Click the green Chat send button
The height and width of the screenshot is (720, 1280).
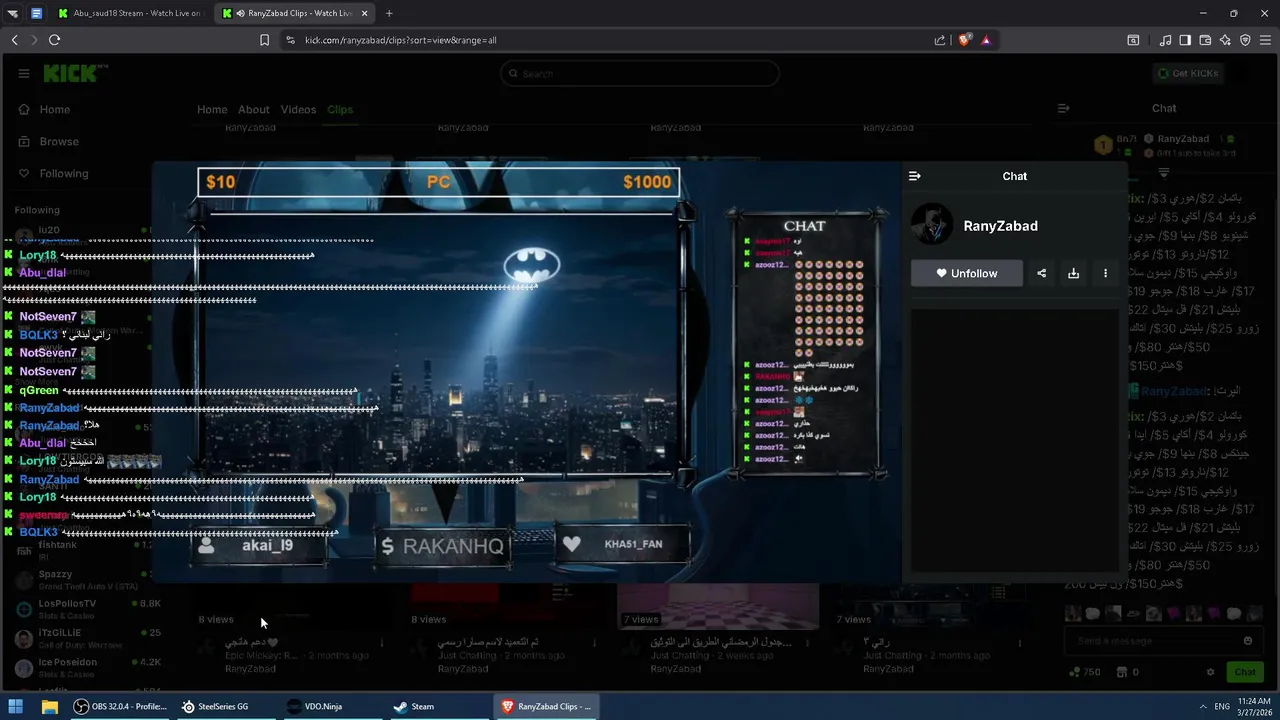[x=1245, y=672]
